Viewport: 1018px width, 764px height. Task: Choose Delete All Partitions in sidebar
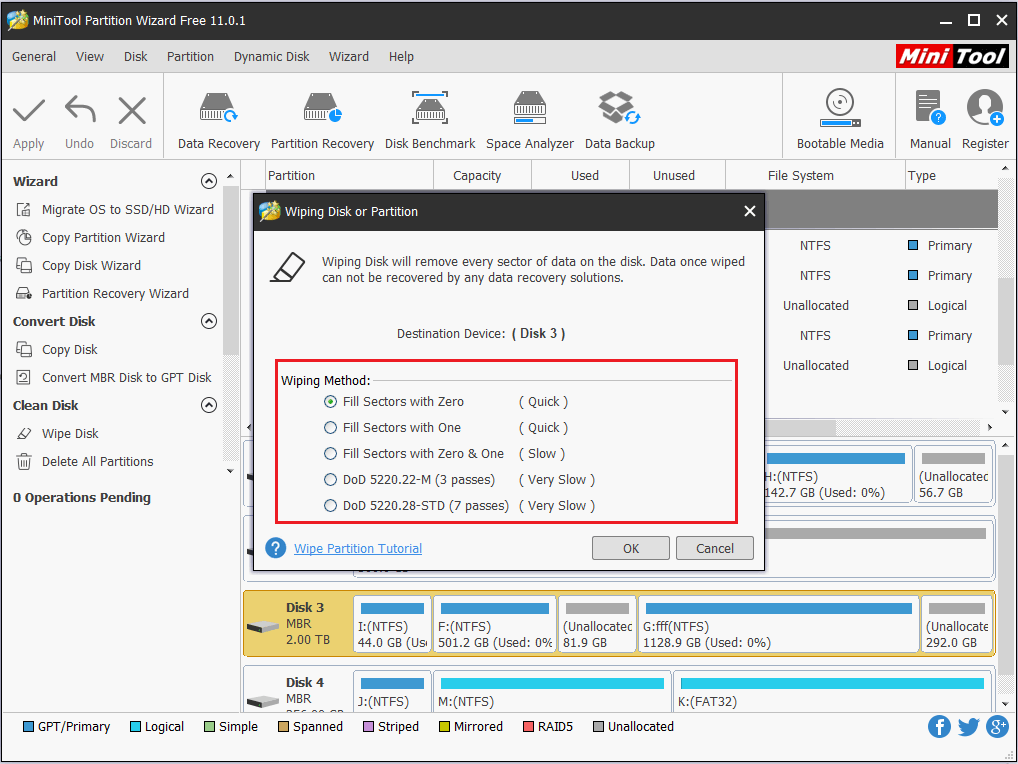point(84,462)
